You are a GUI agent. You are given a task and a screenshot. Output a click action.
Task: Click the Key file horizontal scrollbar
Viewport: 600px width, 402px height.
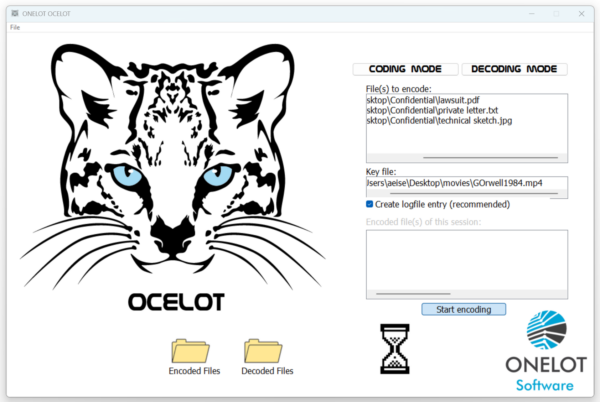(x=473, y=194)
